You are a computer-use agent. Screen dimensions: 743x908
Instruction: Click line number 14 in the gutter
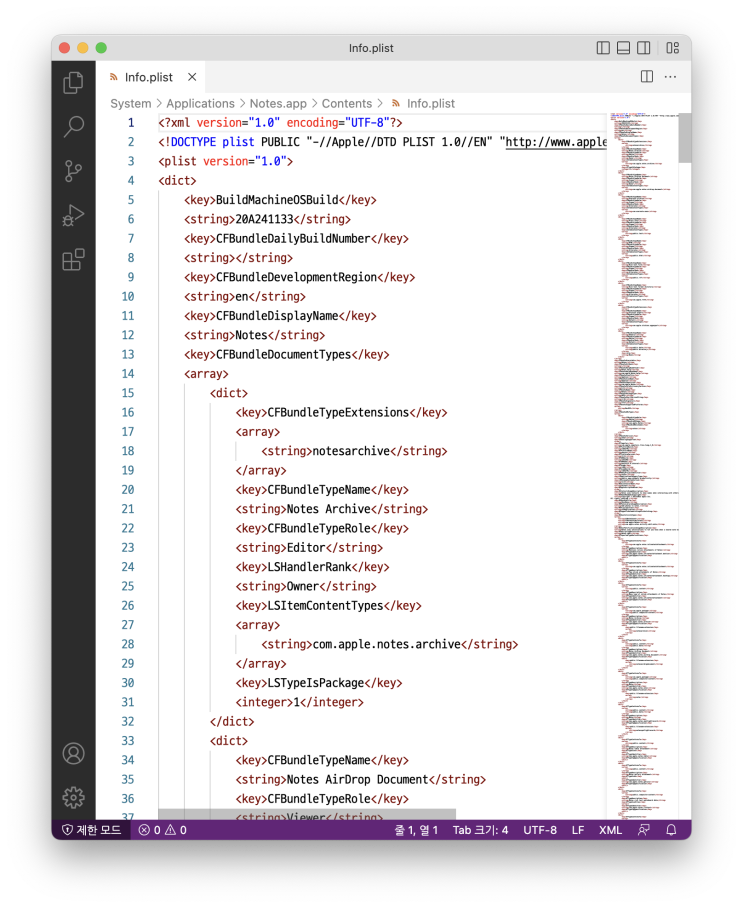tap(128, 374)
